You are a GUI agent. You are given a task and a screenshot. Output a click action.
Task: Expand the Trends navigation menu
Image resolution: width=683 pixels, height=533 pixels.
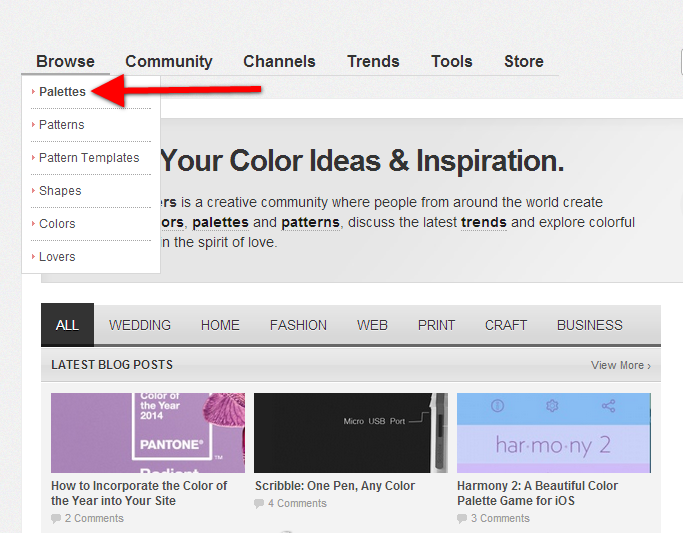(373, 62)
